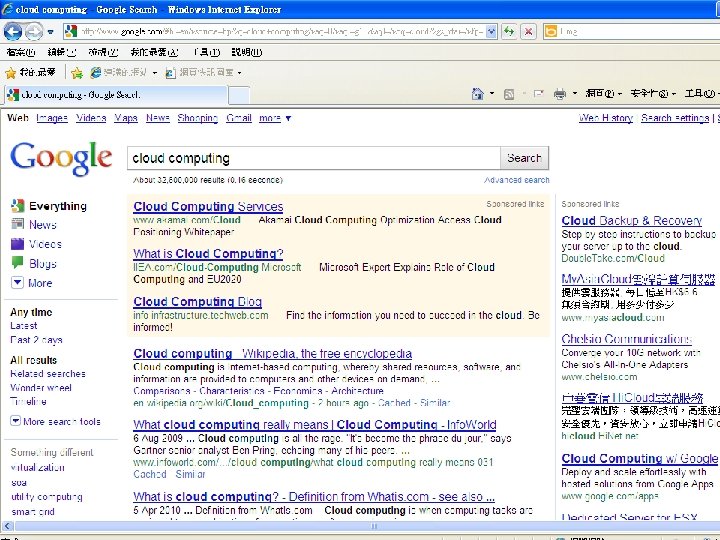
Task: Click the add to favorites bar star icon
Action: pyautogui.click(x=77, y=73)
